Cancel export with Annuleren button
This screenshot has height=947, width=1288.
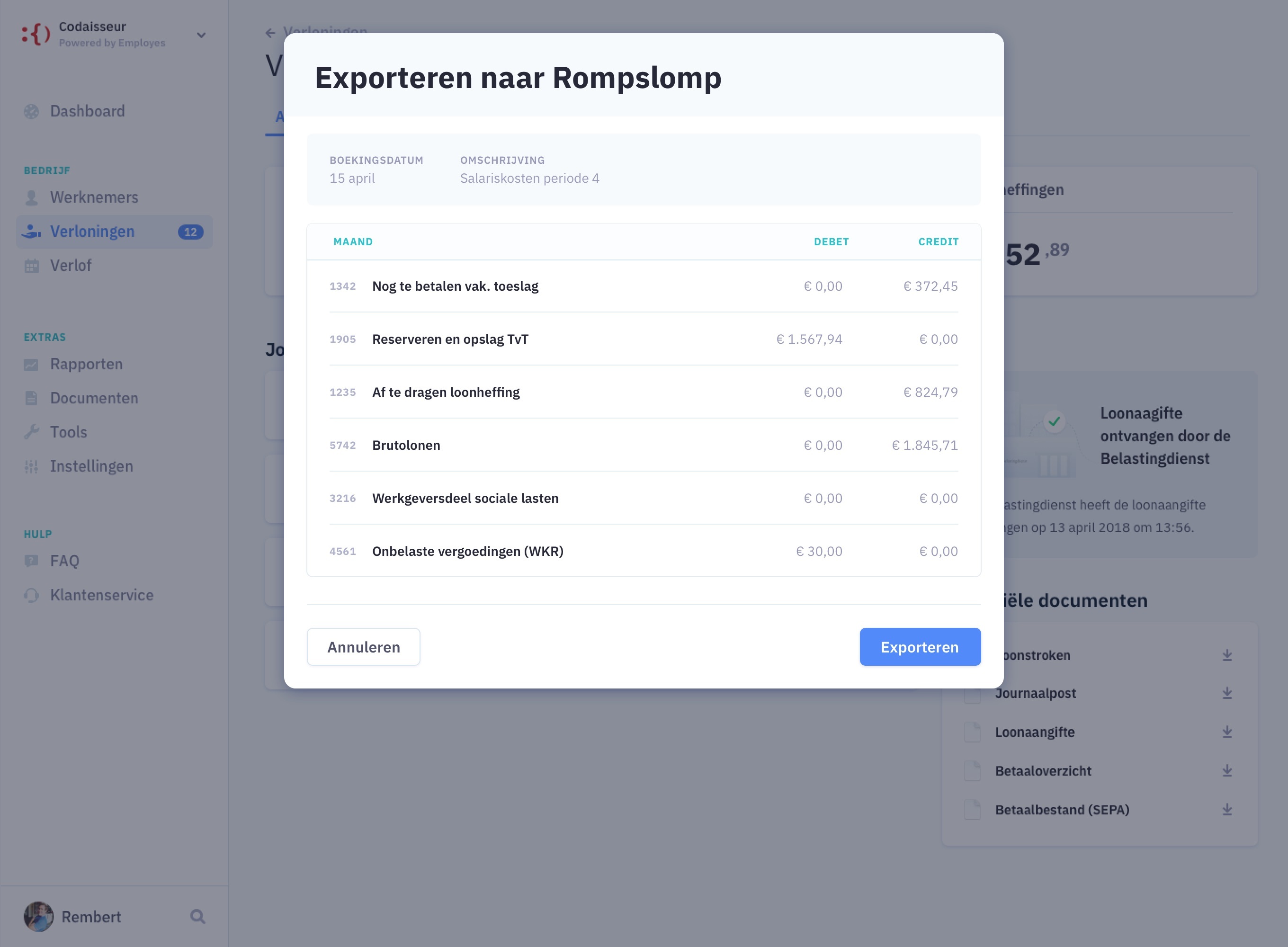pyautogui.click(x=363, y=647)
